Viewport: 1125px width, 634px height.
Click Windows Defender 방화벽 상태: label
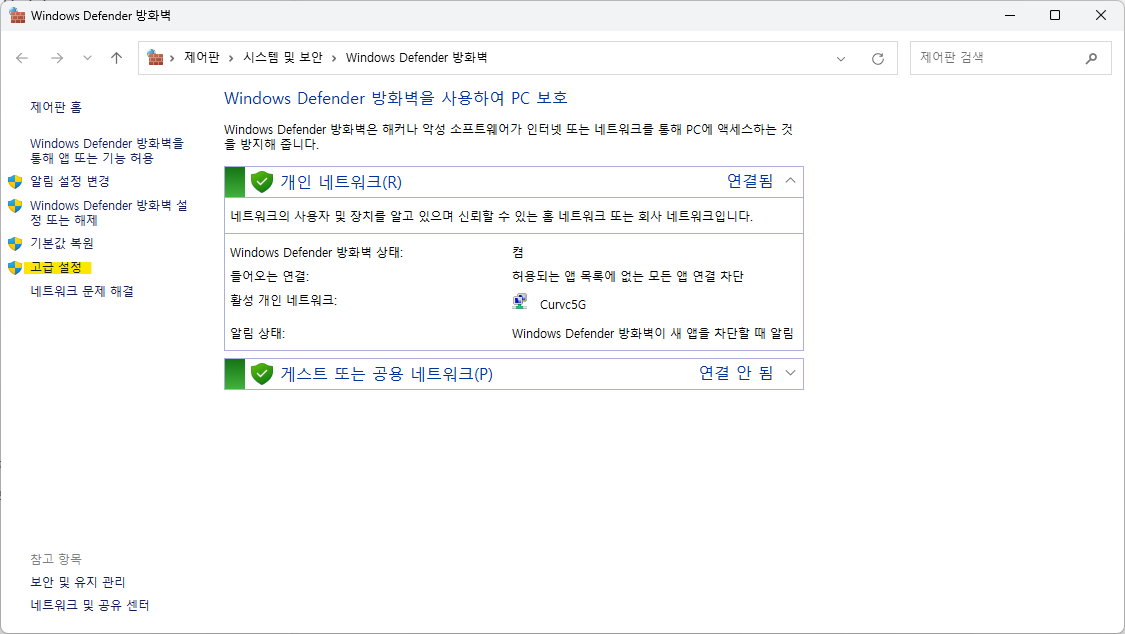tap(316, 252)
